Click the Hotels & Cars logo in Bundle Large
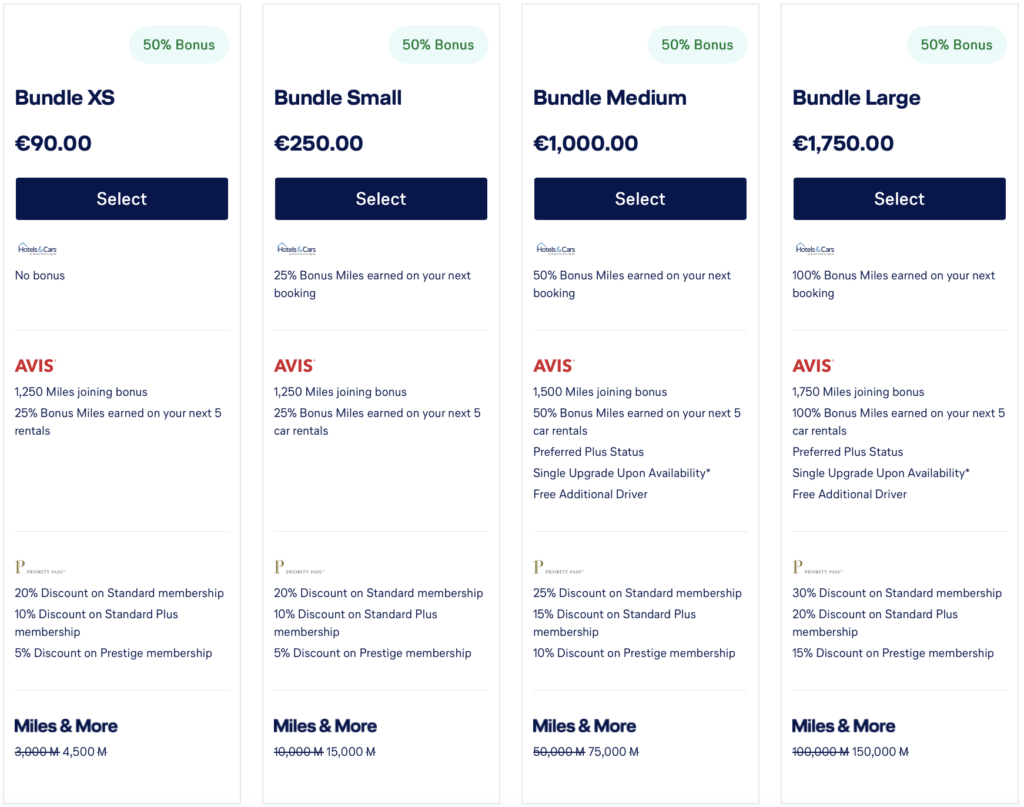1024x807 pixels. 815,249
